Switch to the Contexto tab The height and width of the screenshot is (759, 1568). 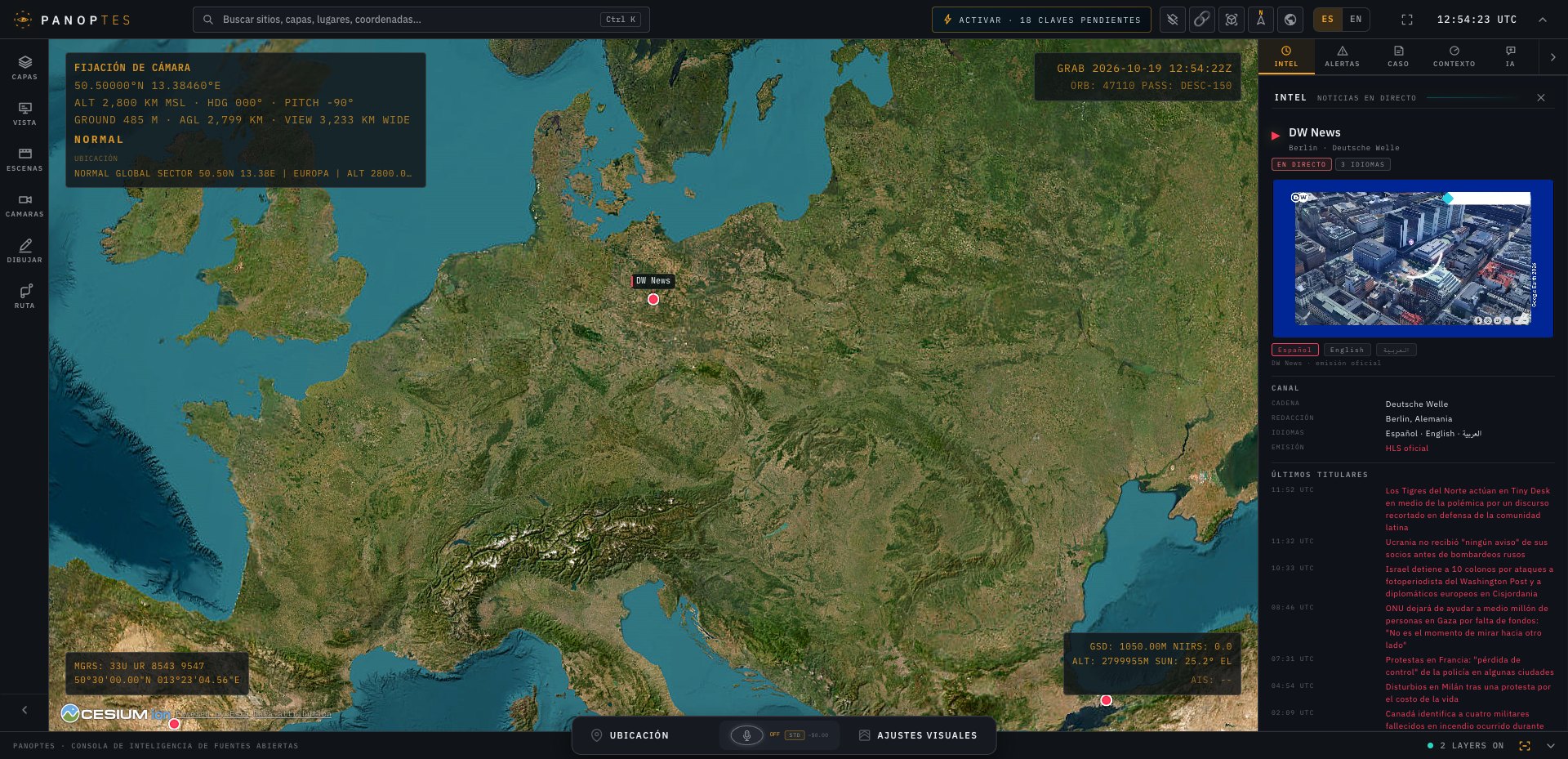[1454, 56]
